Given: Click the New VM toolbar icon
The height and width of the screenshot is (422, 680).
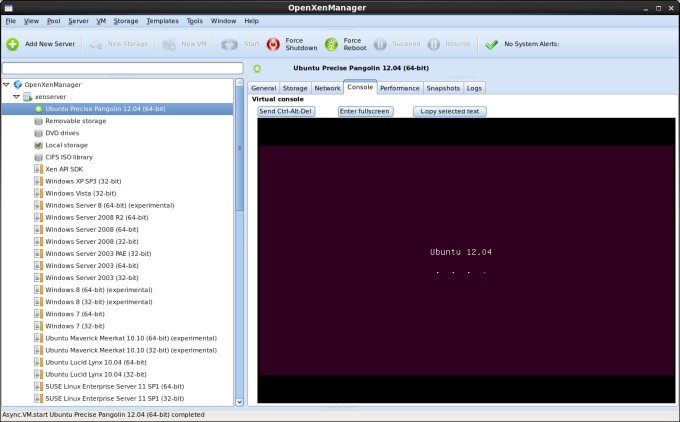Looking at the screenshot, I should [169, 44].
